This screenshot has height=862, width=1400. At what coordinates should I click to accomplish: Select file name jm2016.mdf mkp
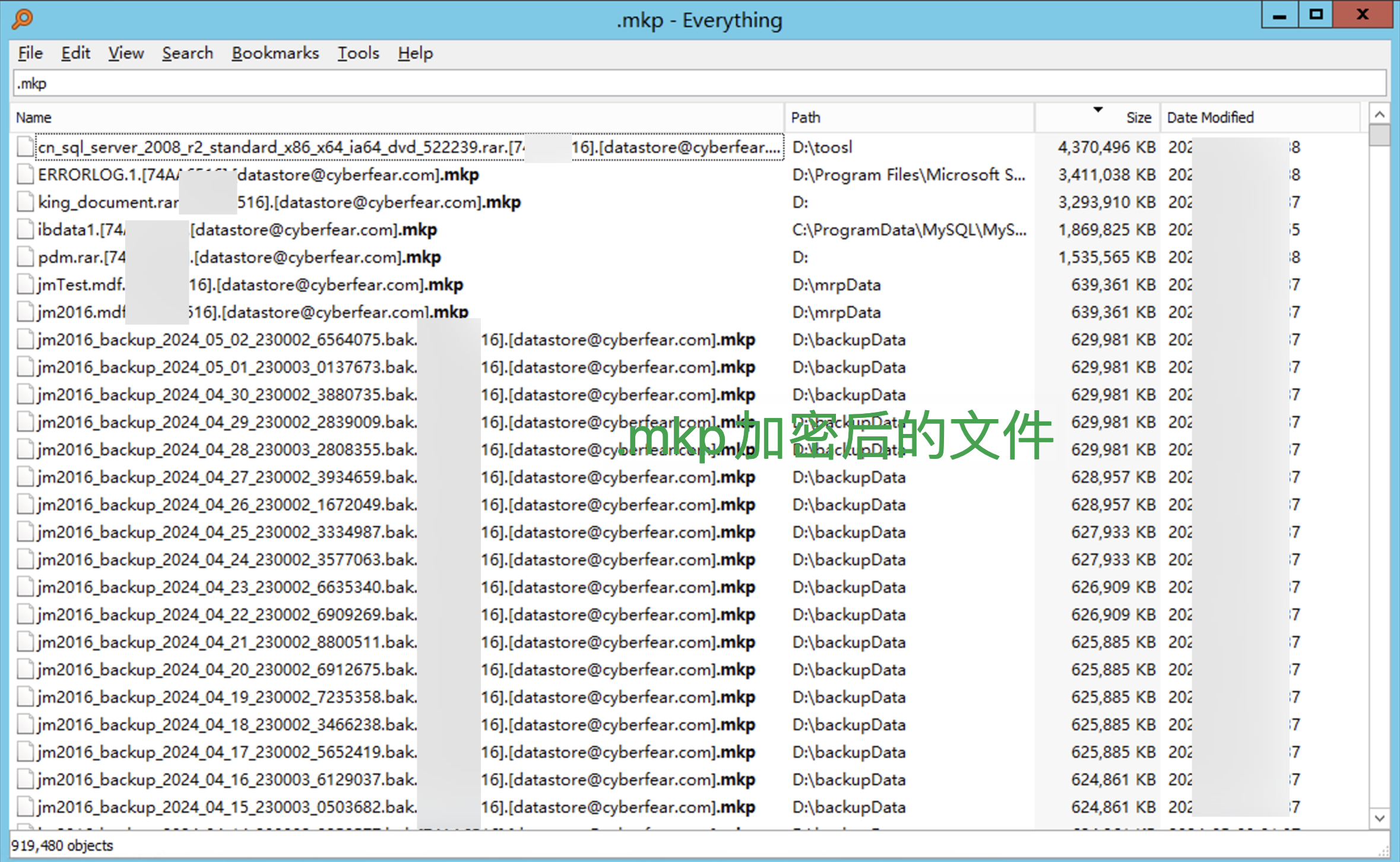click(x=253, y=312)
